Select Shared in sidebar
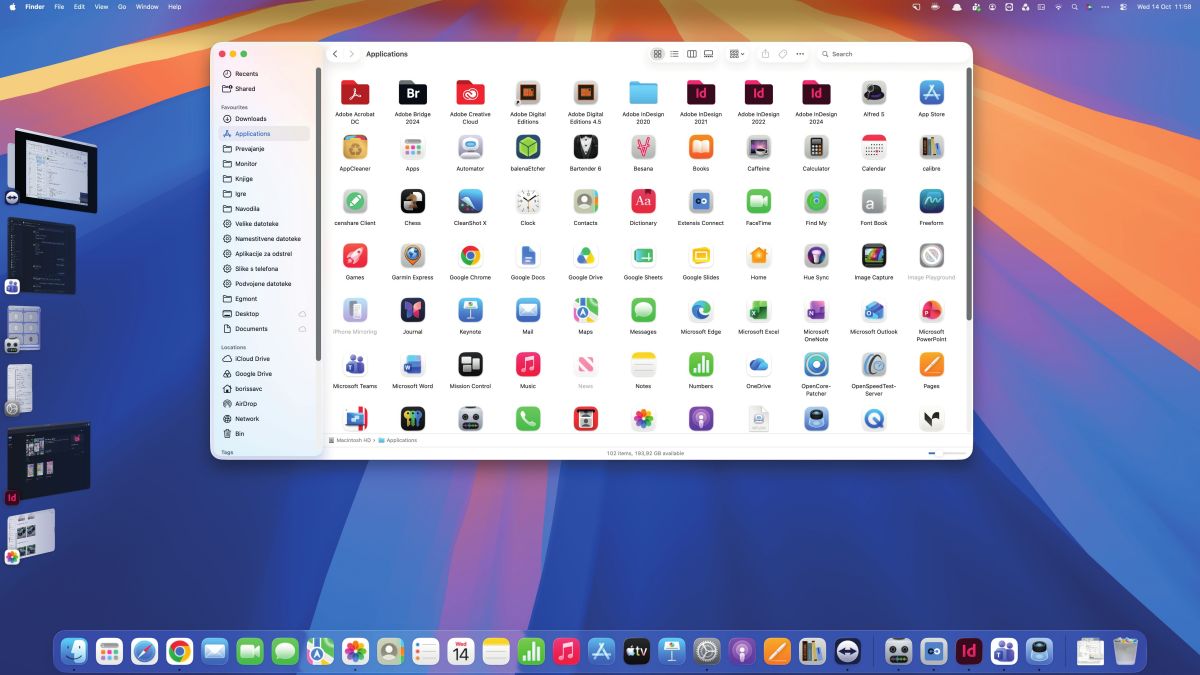1200x675 pixels. [x=265, y=89]
